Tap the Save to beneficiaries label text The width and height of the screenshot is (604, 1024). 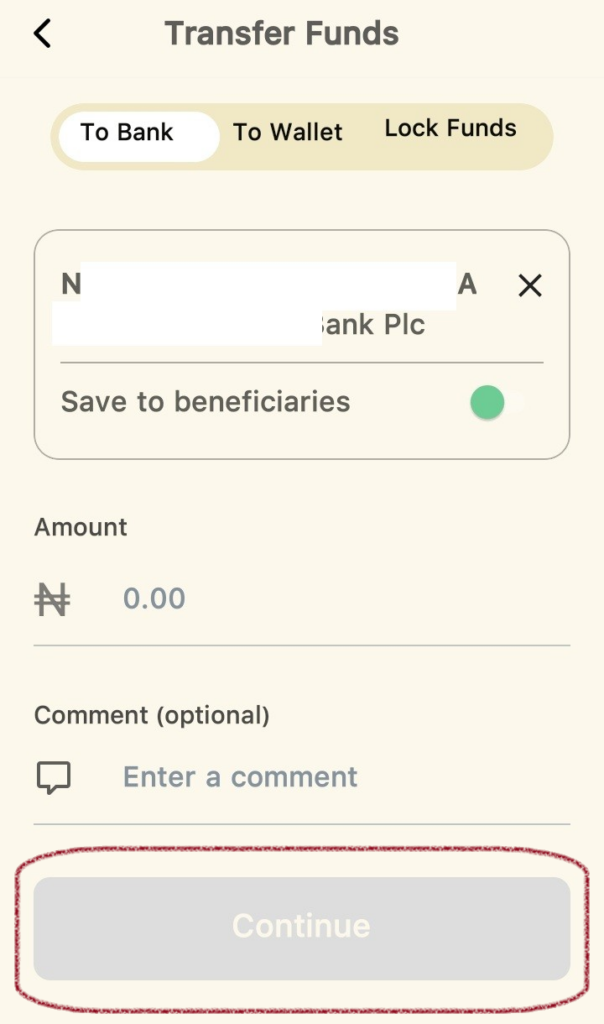coord(206,402)
